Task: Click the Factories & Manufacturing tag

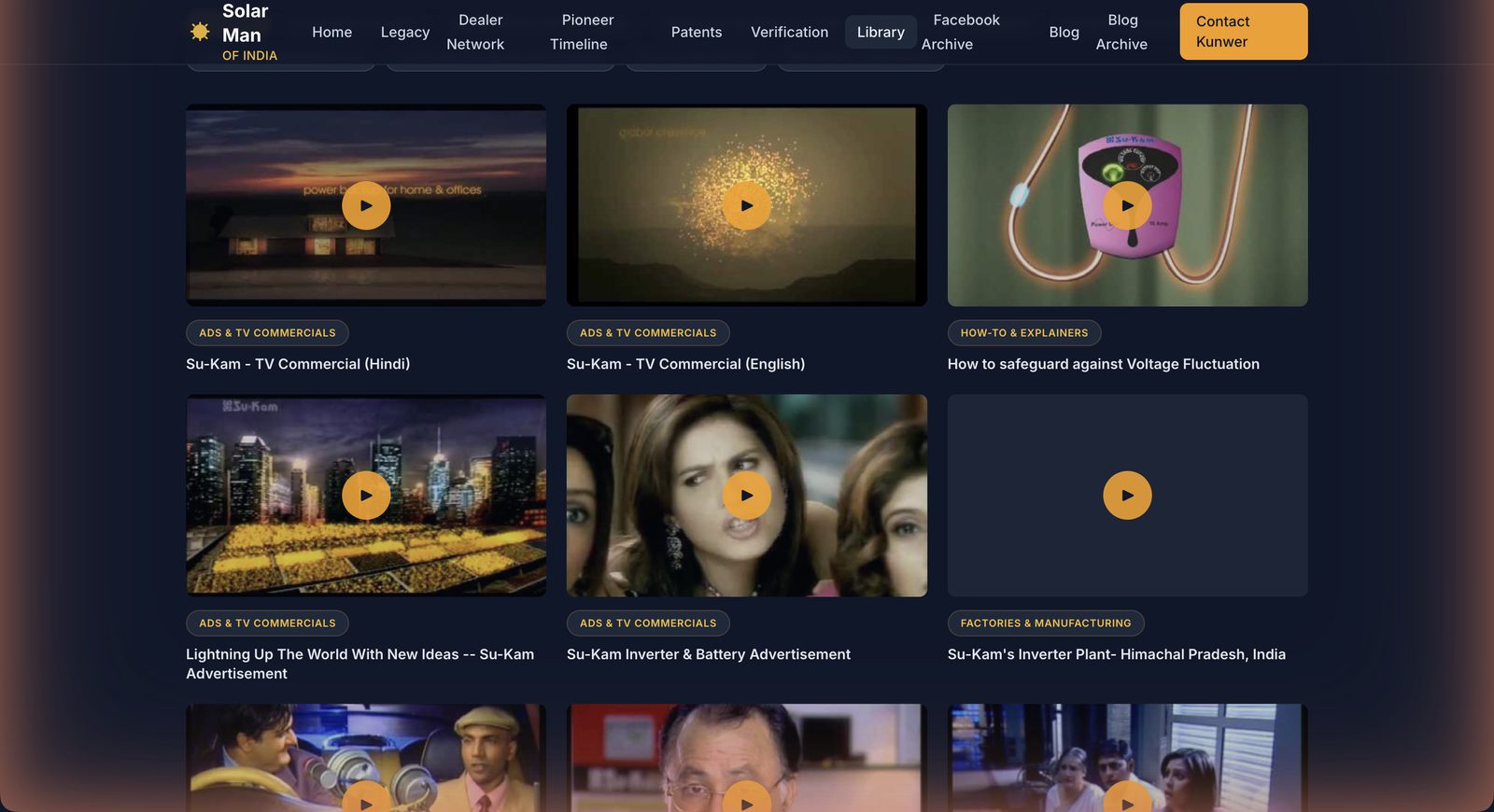Action: pyautogui.click(x=1046, y=623)
